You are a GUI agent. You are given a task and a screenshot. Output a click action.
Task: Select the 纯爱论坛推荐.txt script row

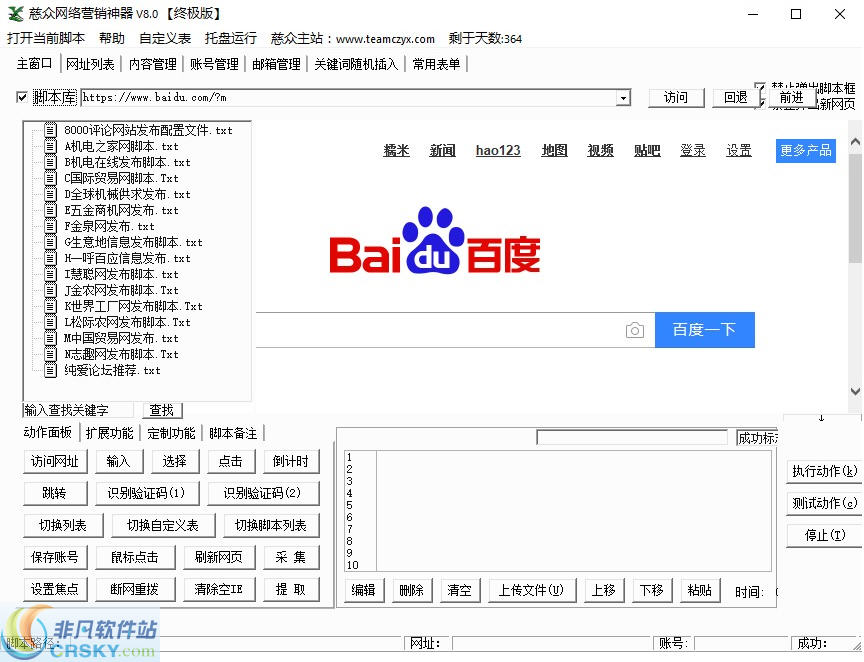tap(112, 370)
